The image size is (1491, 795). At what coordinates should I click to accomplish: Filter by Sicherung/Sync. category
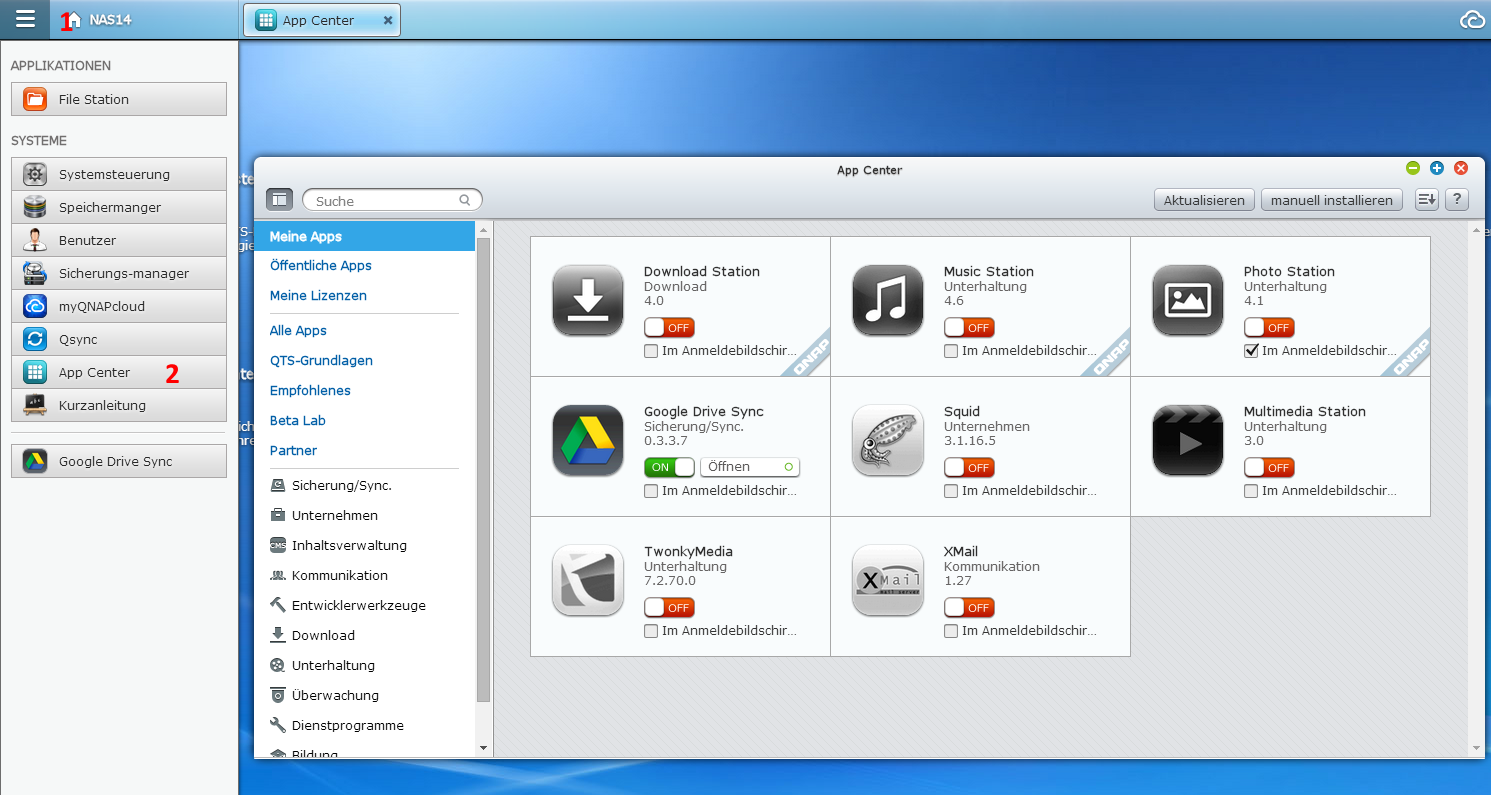click(x=331, y=486)
